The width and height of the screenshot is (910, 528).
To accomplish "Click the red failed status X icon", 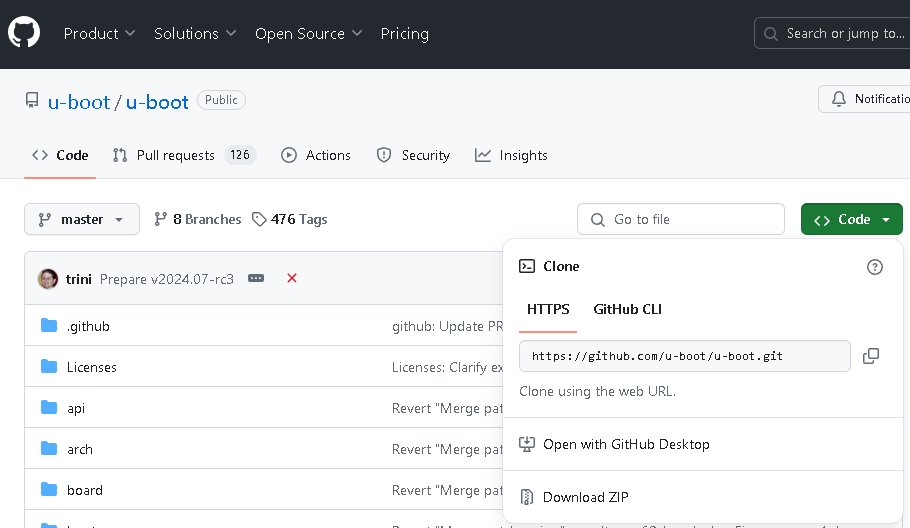I will click(292, 279).
